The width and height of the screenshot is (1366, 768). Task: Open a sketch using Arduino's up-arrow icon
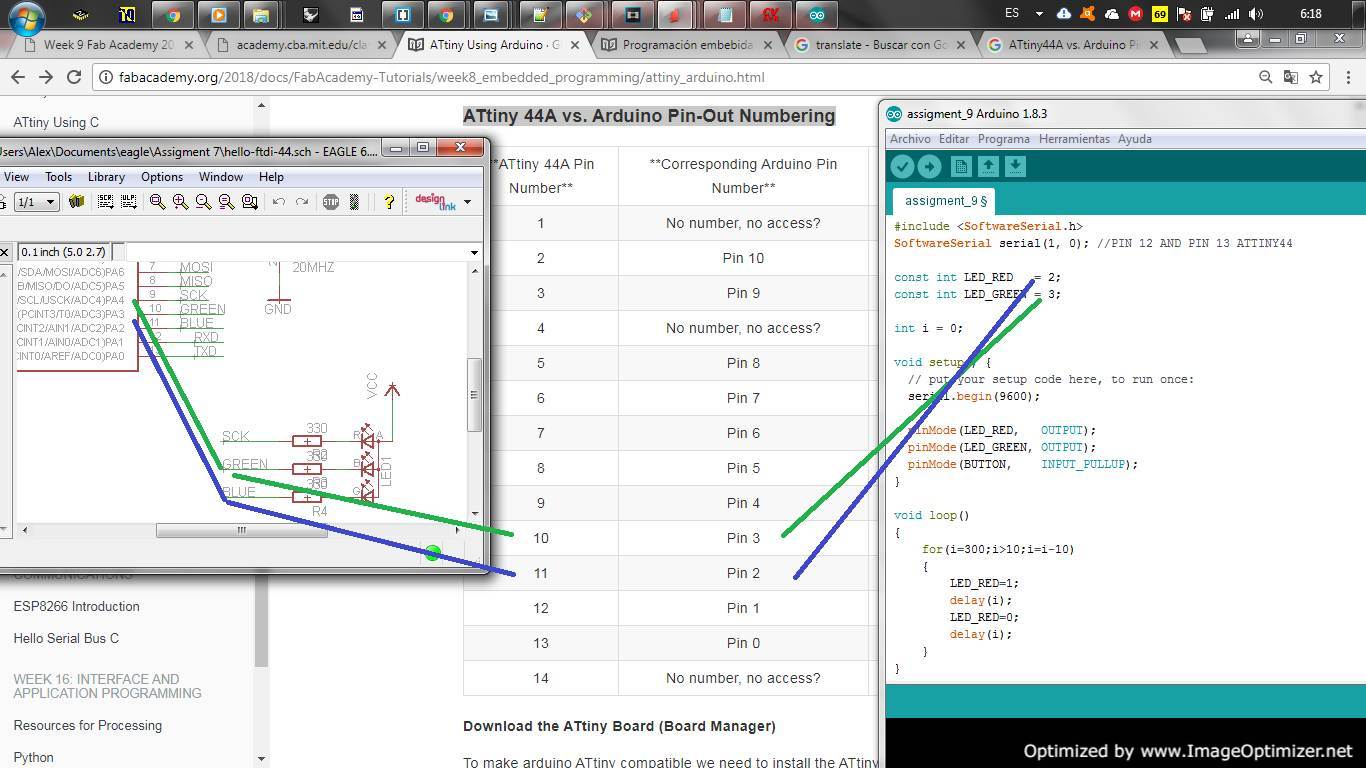tap(988, 167)
